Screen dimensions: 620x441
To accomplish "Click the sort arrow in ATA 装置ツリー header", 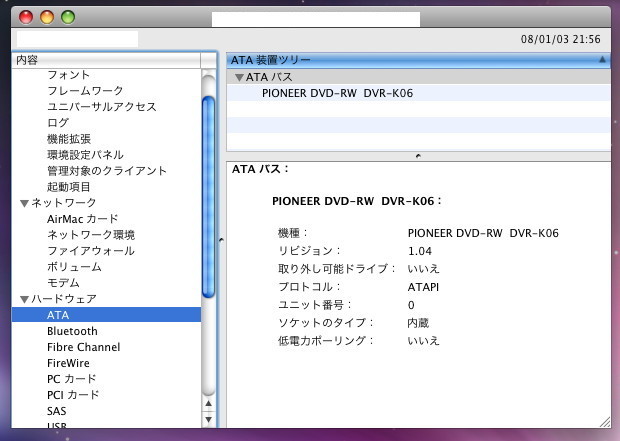I will point(602,60).
